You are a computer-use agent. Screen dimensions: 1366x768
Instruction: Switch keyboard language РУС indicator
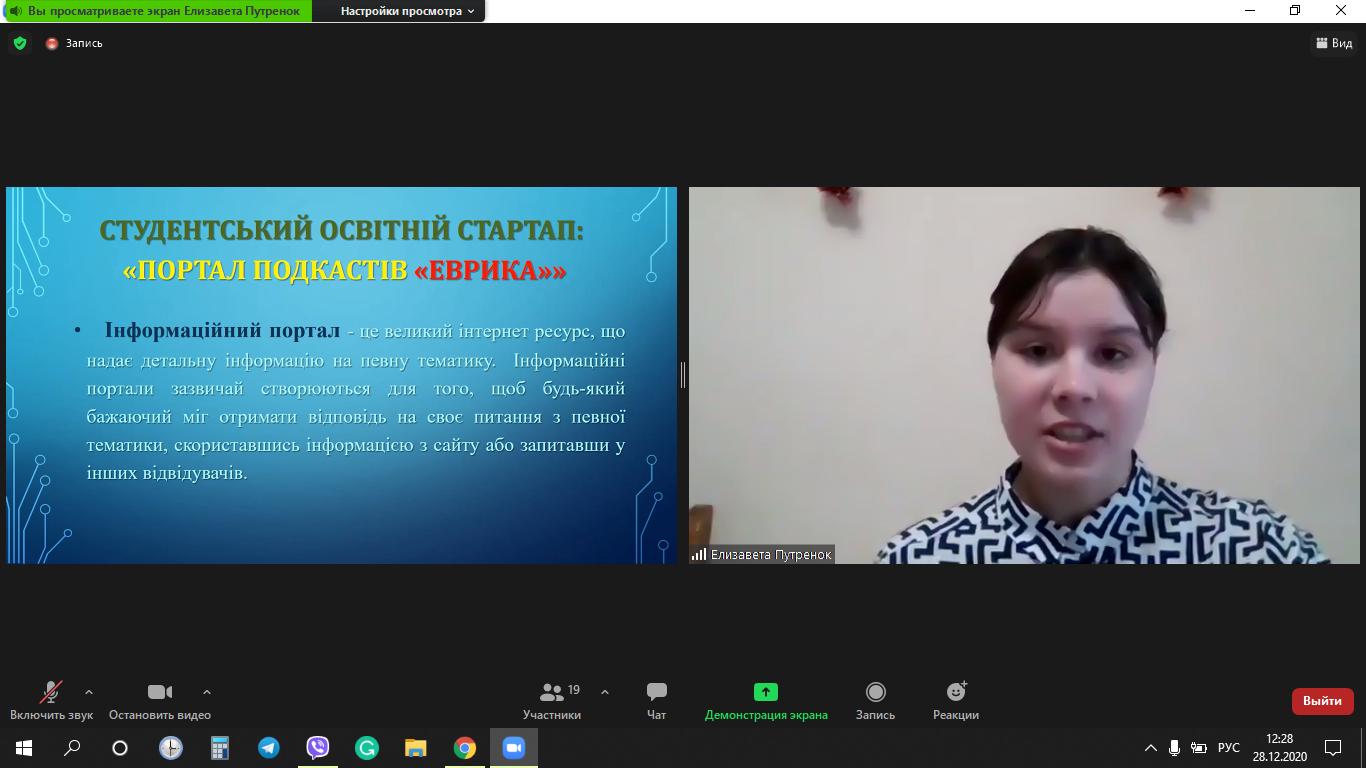(x=1229, y=747)
